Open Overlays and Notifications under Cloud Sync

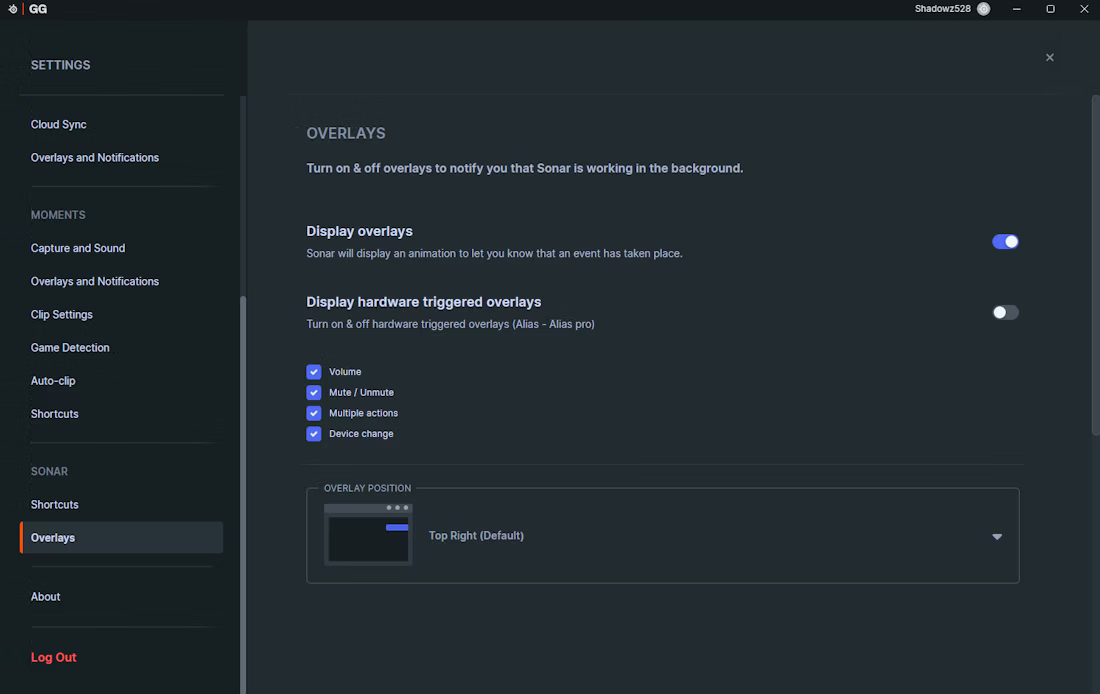95,157
